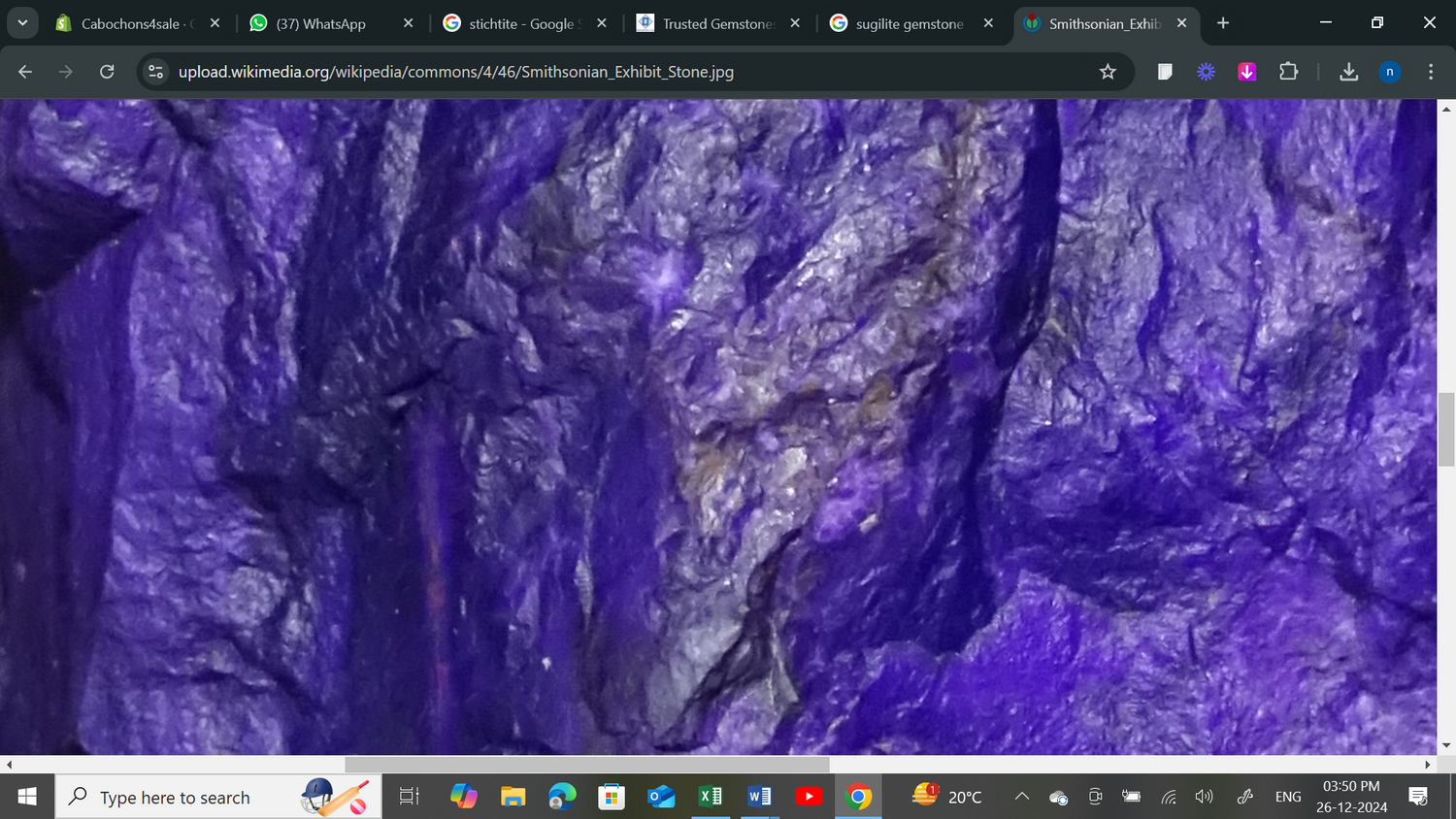Open Word from the taskbar

coord(759,797)
